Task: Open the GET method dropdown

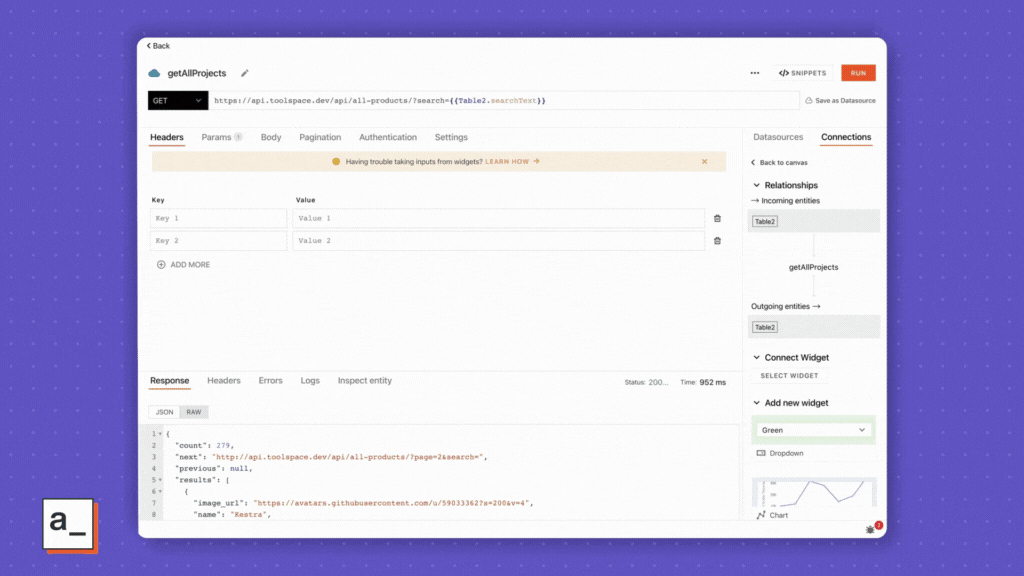Action: (x=177, y=101)
